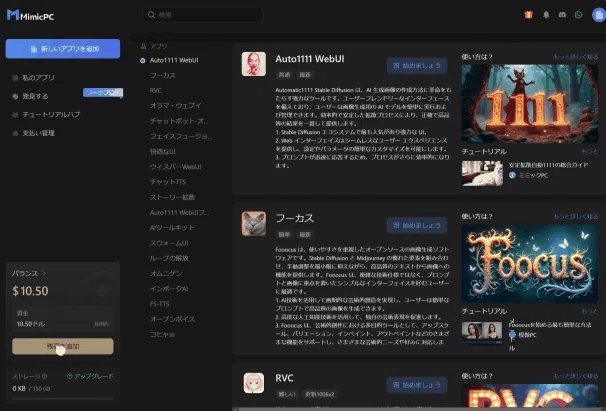Click もっと next to Auto1111 チュートリアル
This screenshot has width=606, height=411.
tap(590, 151)
